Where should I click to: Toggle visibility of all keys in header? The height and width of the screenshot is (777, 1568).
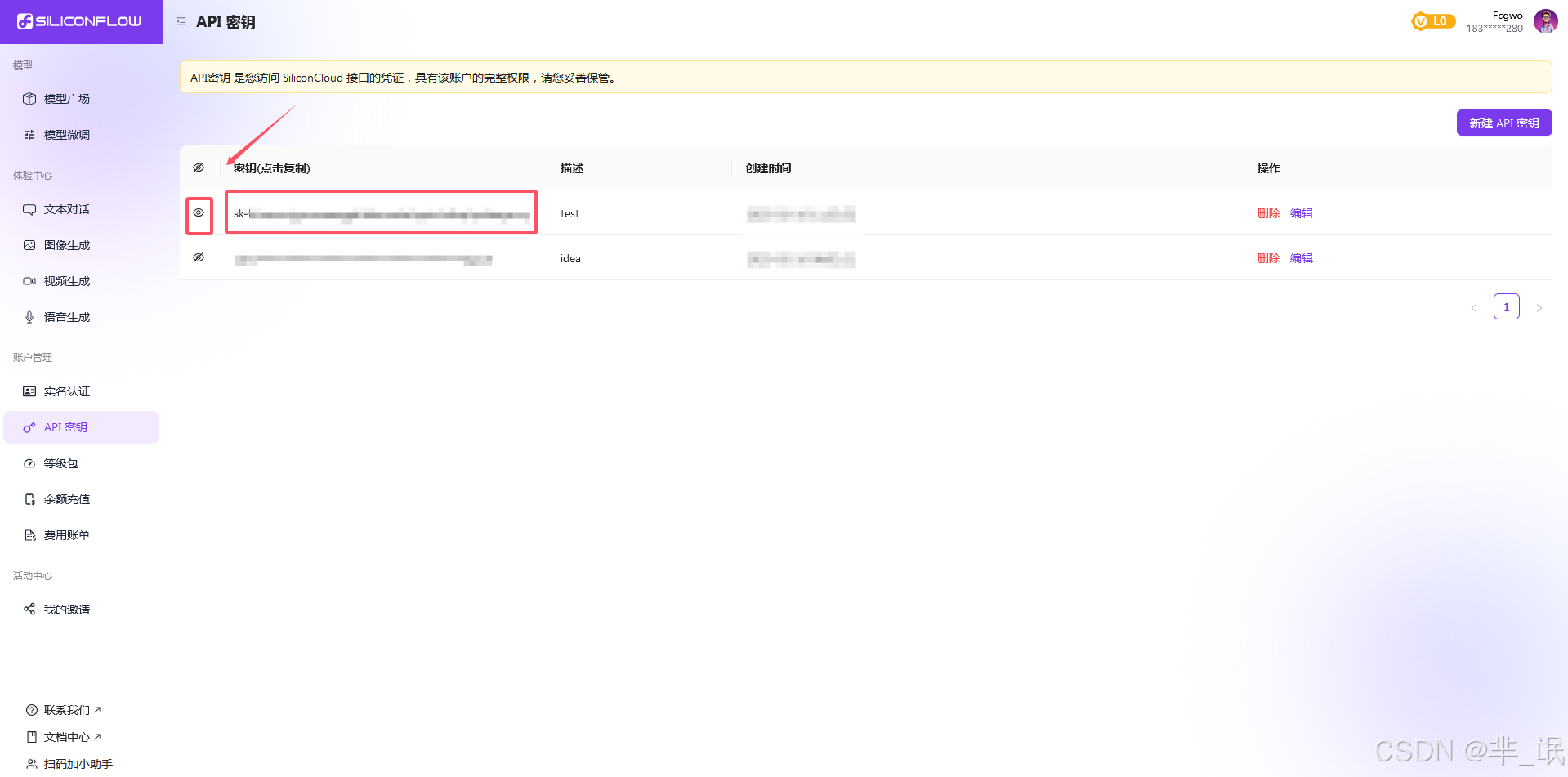pos(199,167)
